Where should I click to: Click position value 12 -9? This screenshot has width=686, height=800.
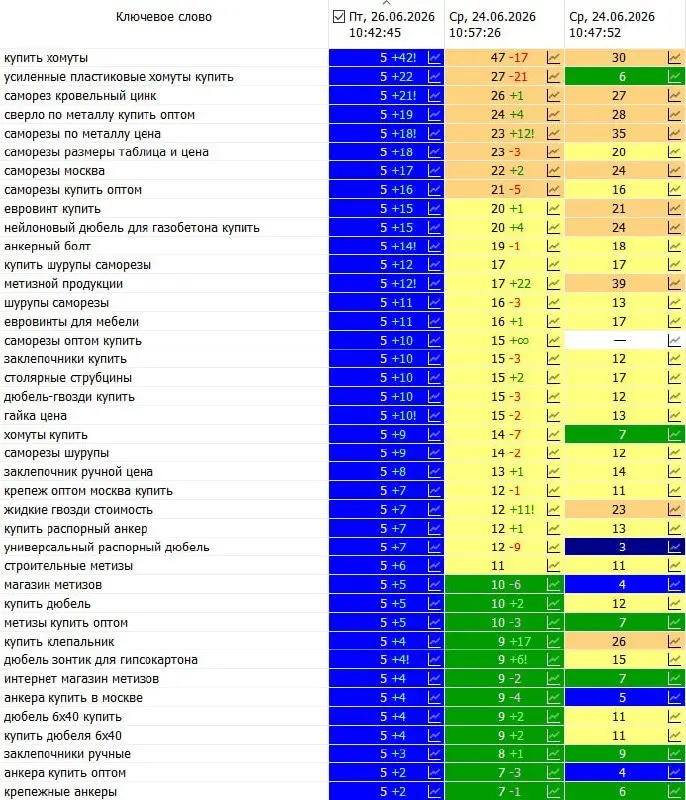tap(506, 547)
